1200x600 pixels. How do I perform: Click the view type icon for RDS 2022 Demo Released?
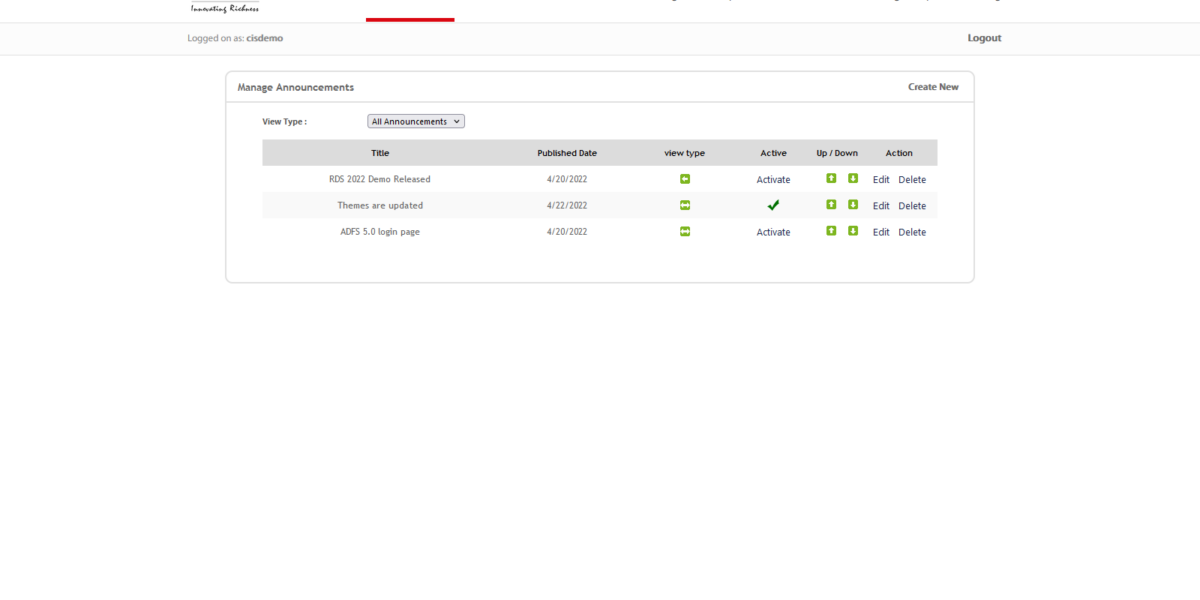point(684,179)
